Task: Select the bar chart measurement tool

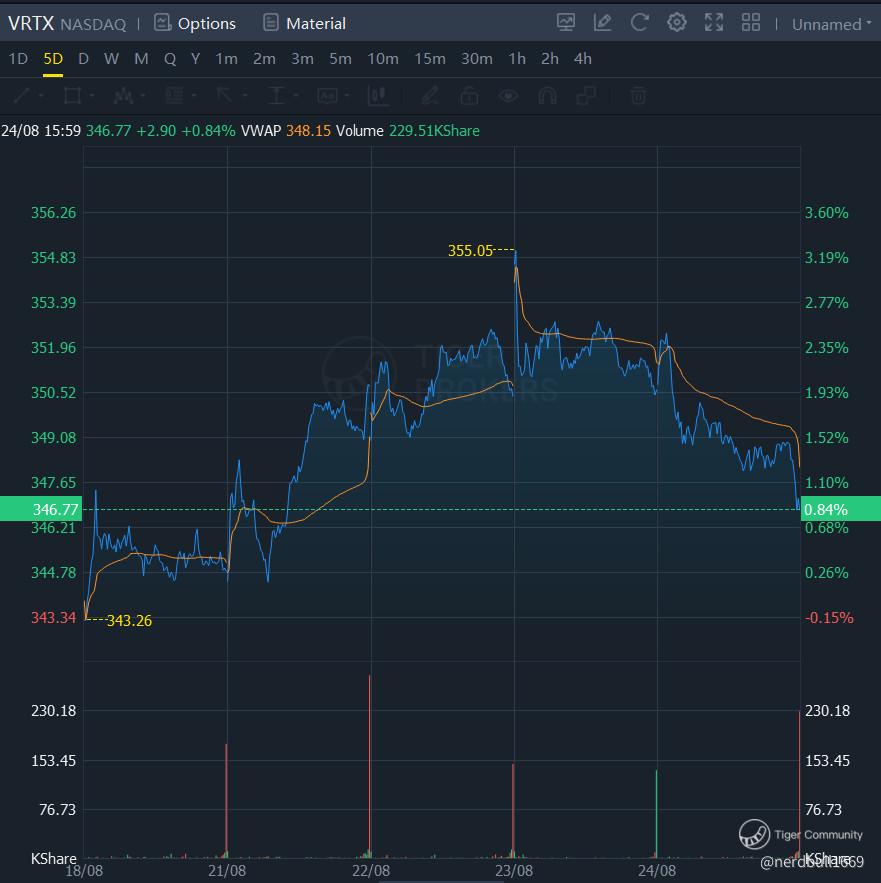Action: point(378,95)
